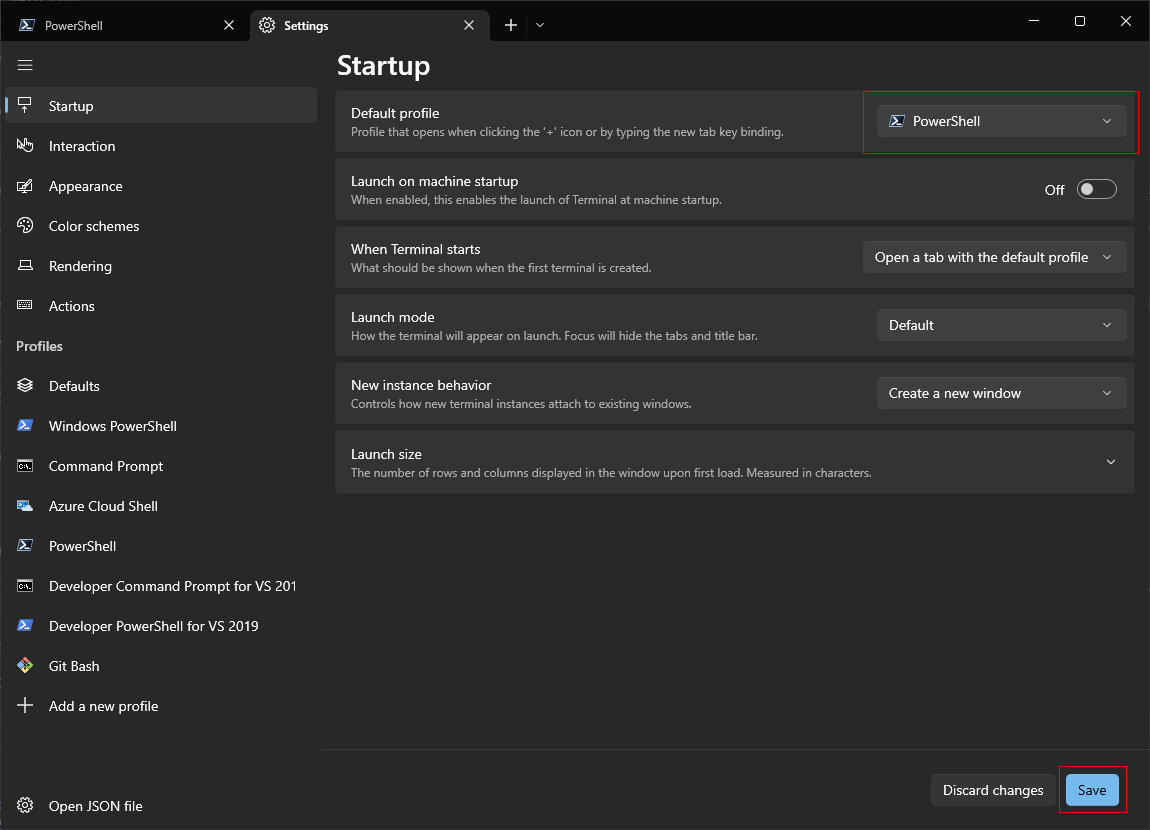1150x830 pixels.
Task: Open the new tab profile dropdown arrow
Action: [x=540, y=25]
